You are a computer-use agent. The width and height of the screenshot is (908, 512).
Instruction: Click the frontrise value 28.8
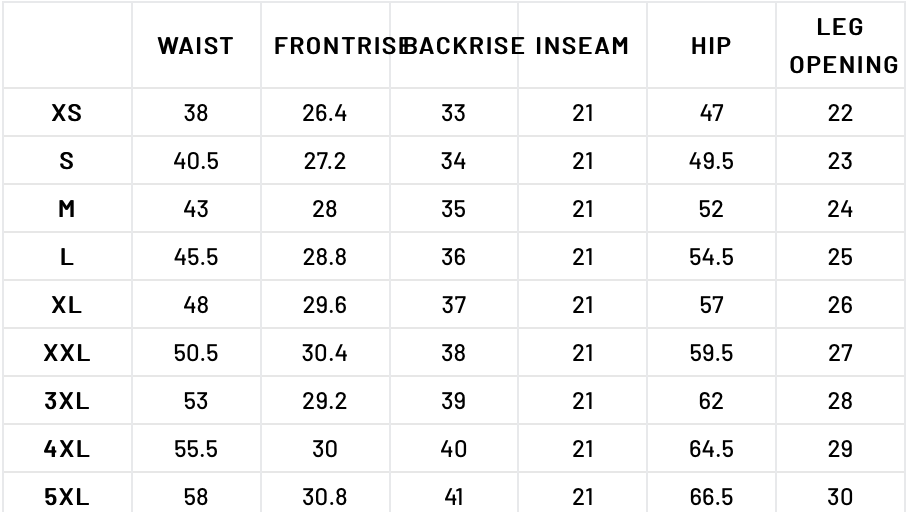point(325,257)
